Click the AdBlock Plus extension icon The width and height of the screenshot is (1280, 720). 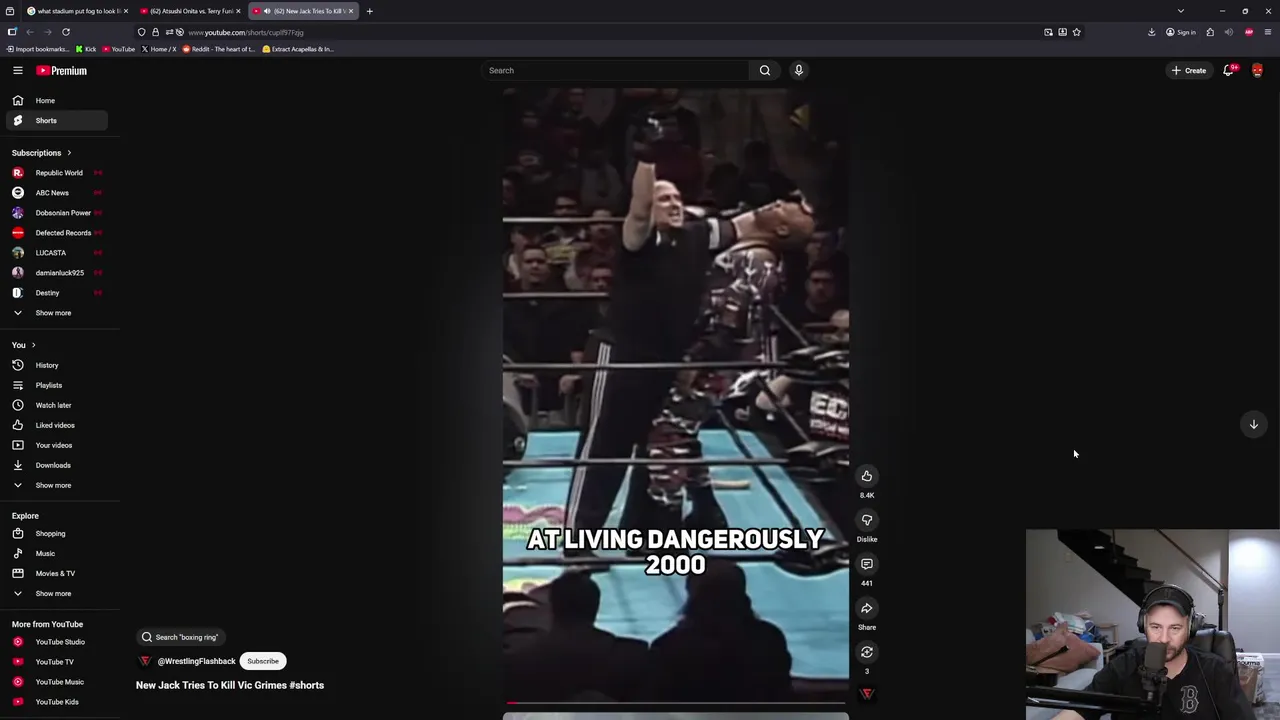click(x=1248, y=32)
